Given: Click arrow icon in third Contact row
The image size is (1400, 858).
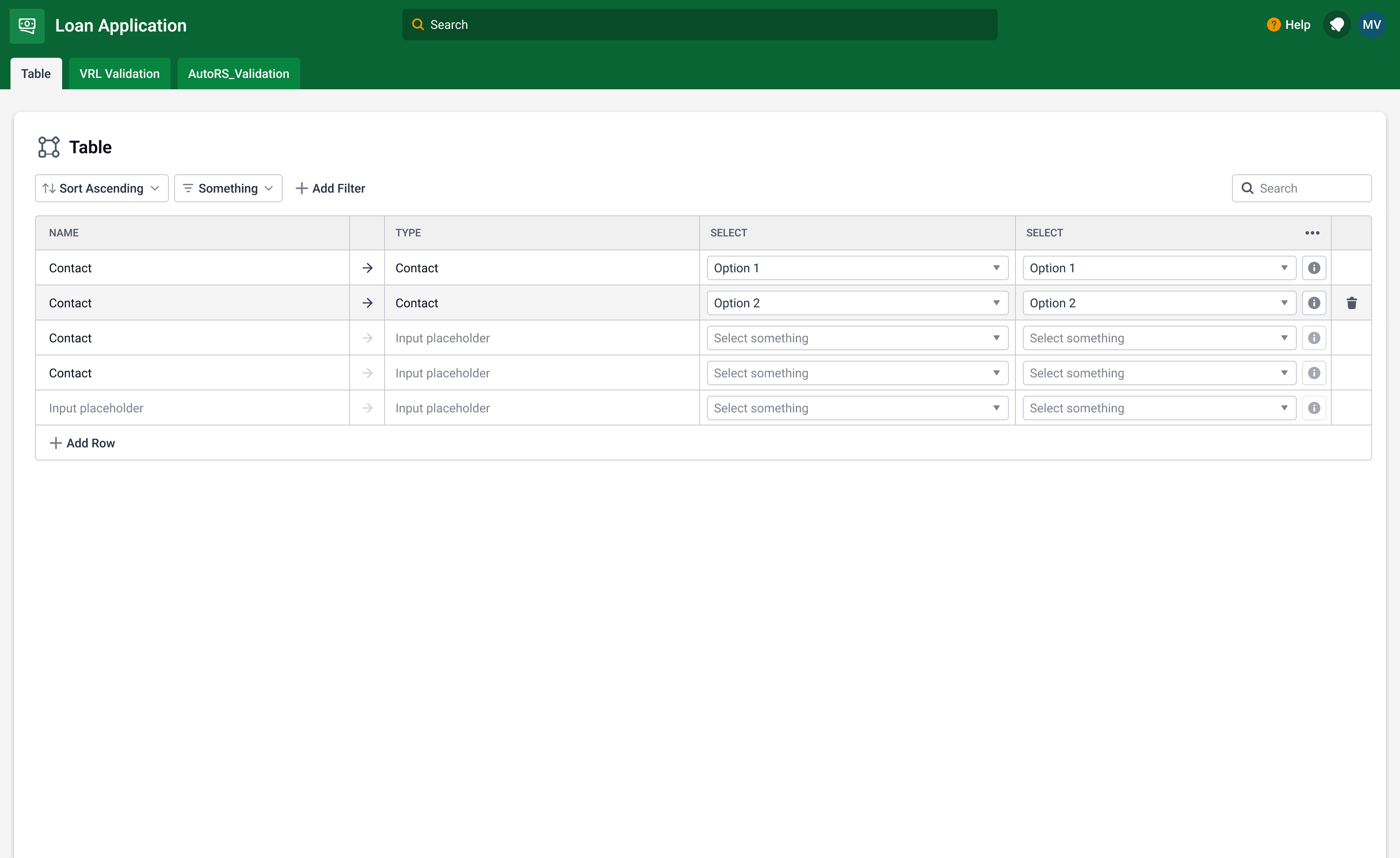Looking at the screenshot, I should [x=367, y=338].
